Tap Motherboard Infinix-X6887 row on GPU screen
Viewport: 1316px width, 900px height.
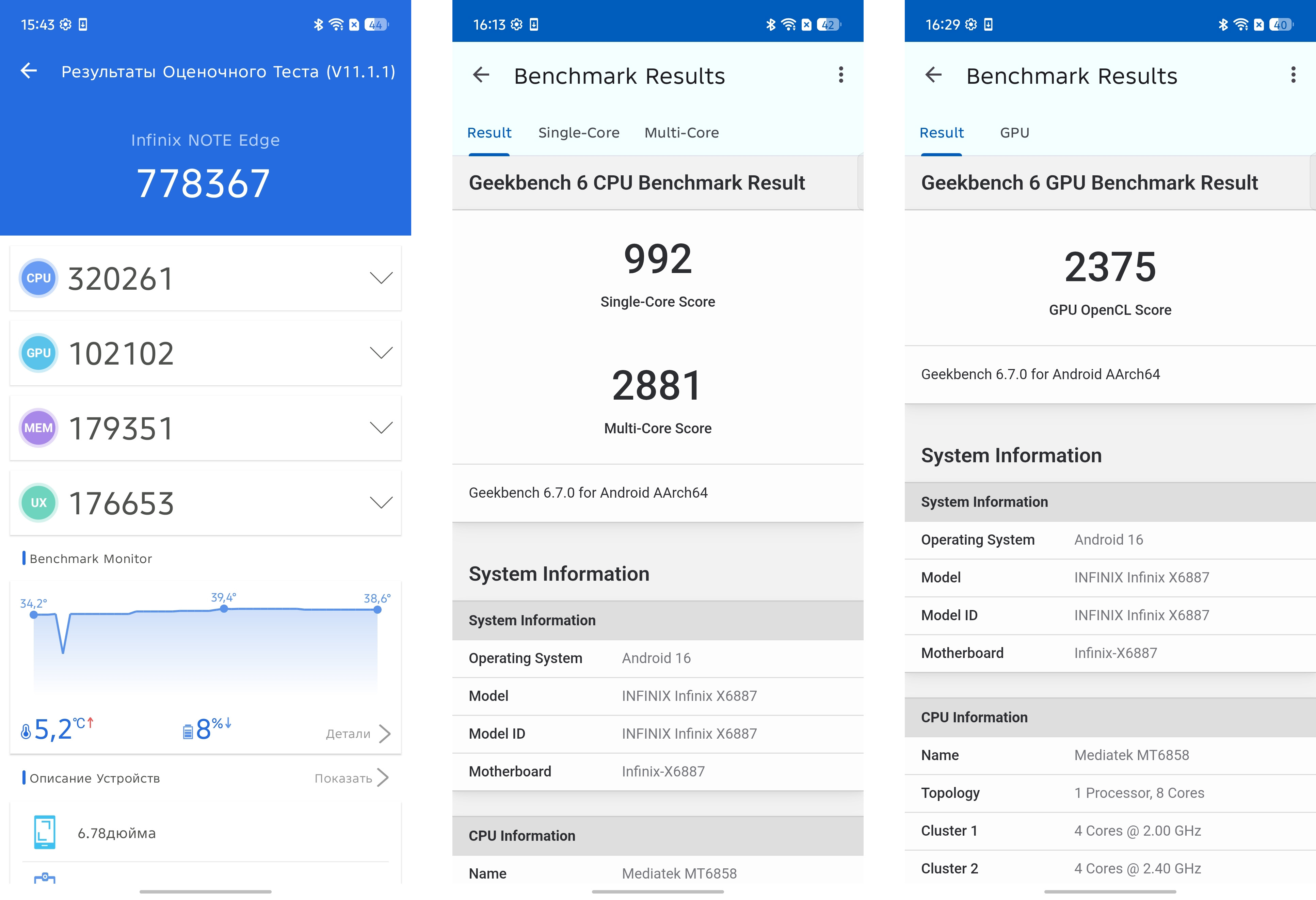click(1110, 653)
